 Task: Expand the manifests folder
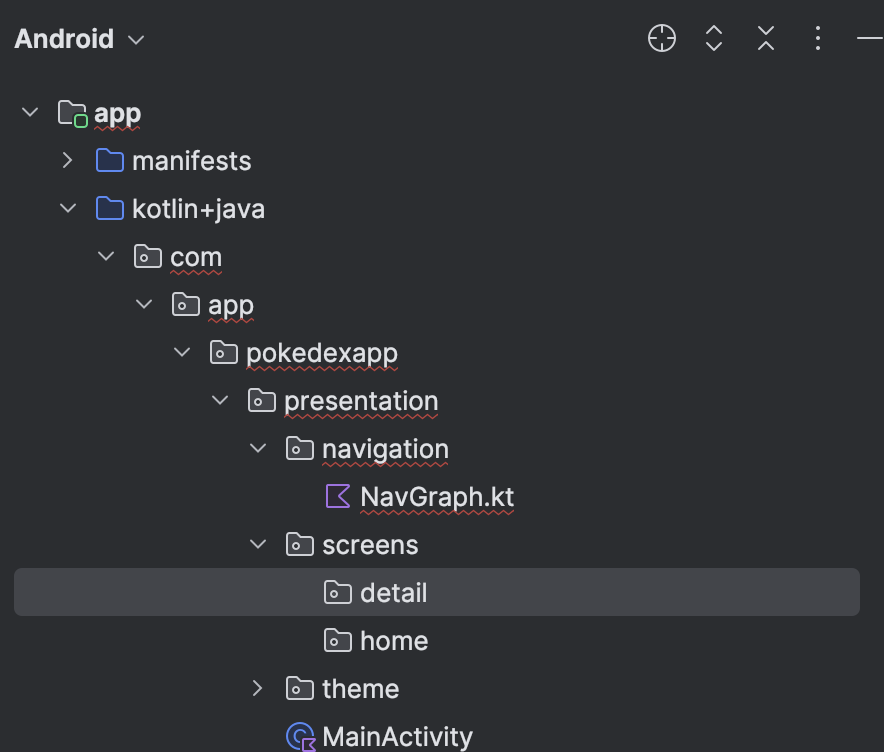[68, 160]
